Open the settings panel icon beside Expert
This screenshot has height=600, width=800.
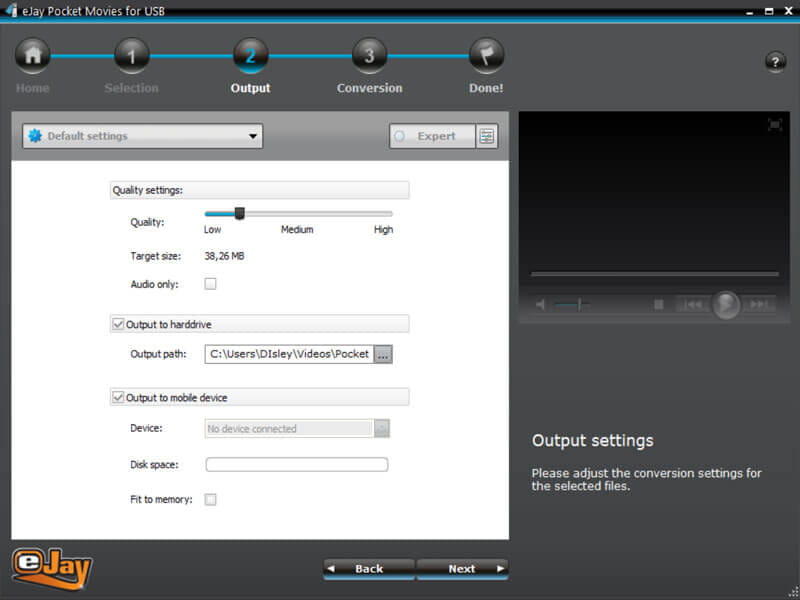(x=487, y=137)
